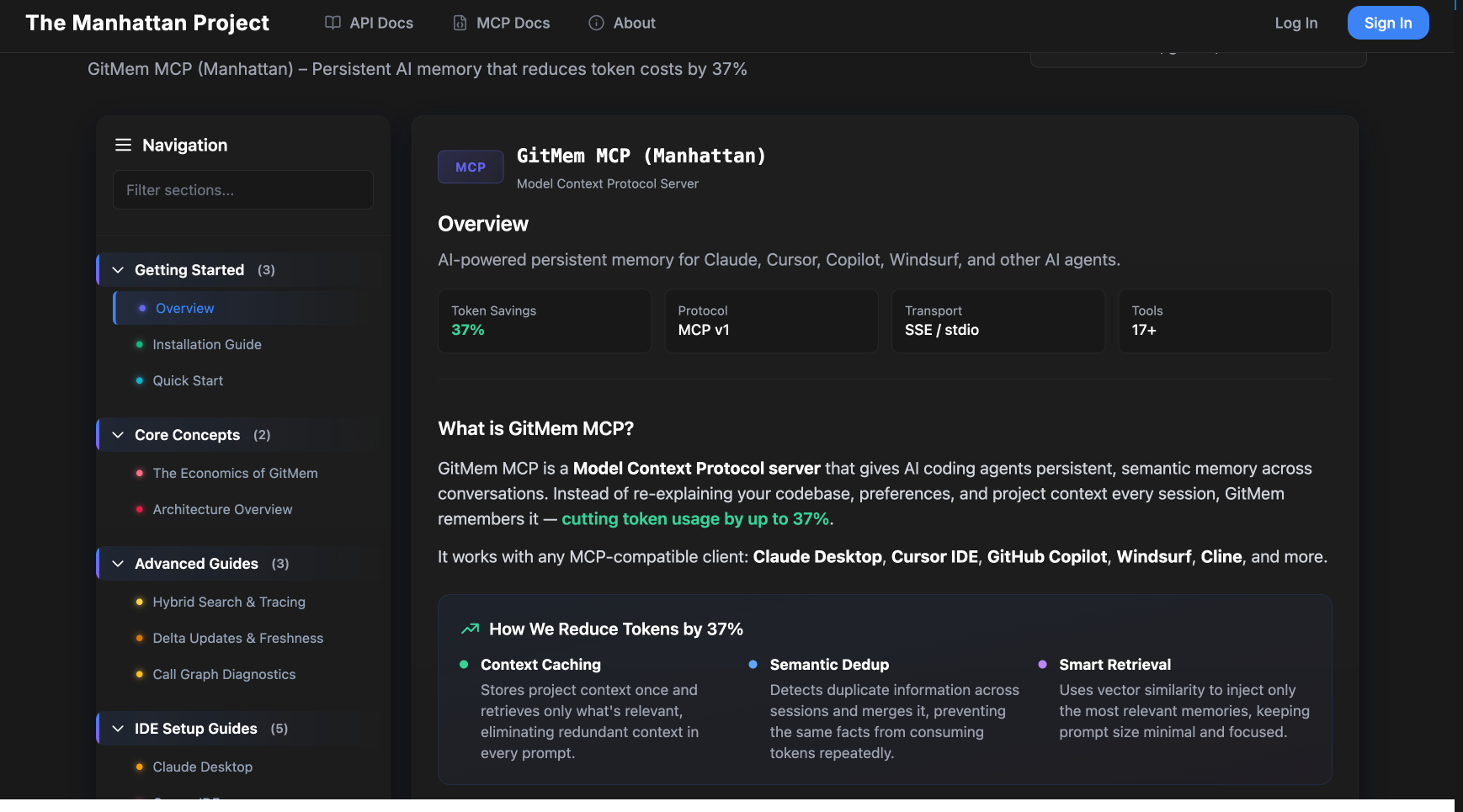This screenshot has height=812, width=1463.
Task: Click the purple dot beside Smart Retrieval
Action: coord(1042,665)
